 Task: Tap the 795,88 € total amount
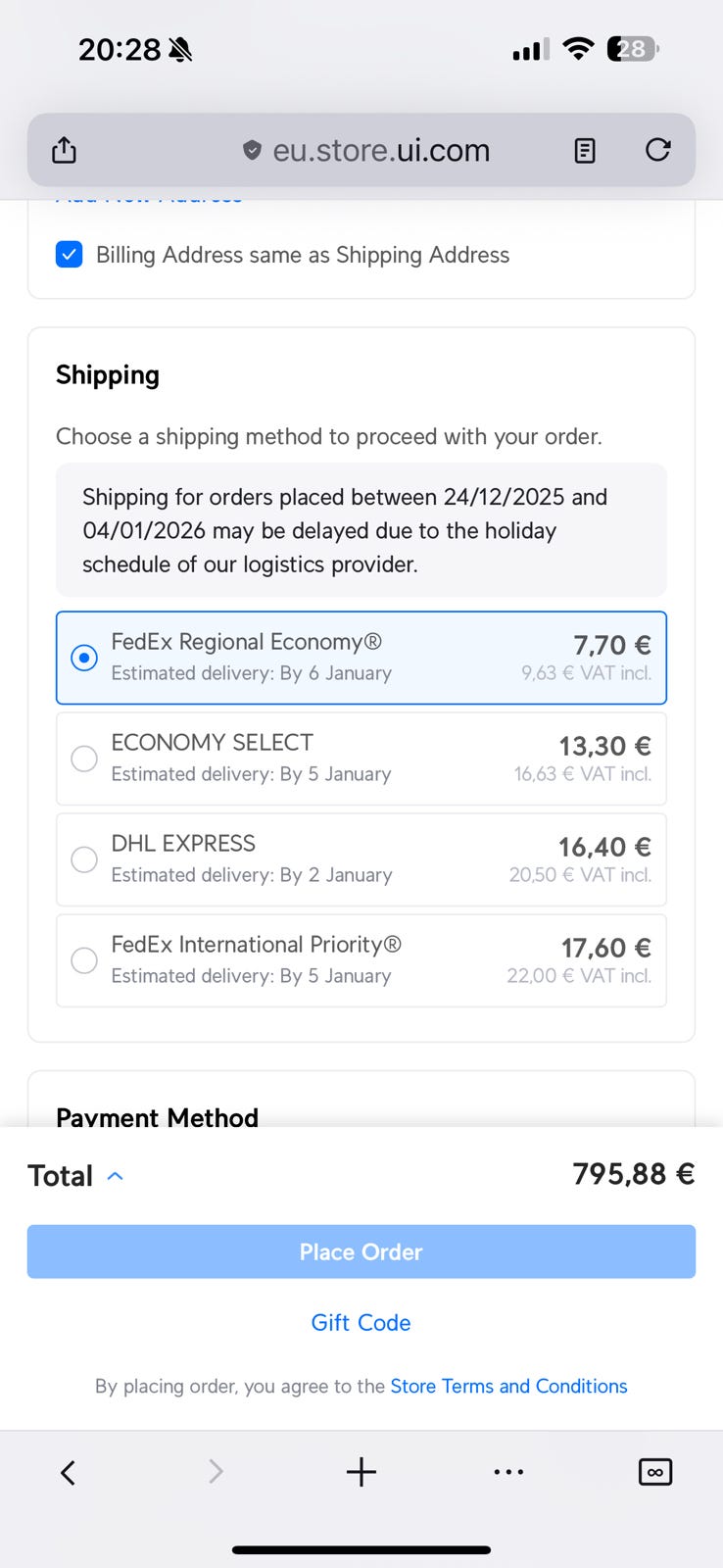click(x=633, y=1174)
